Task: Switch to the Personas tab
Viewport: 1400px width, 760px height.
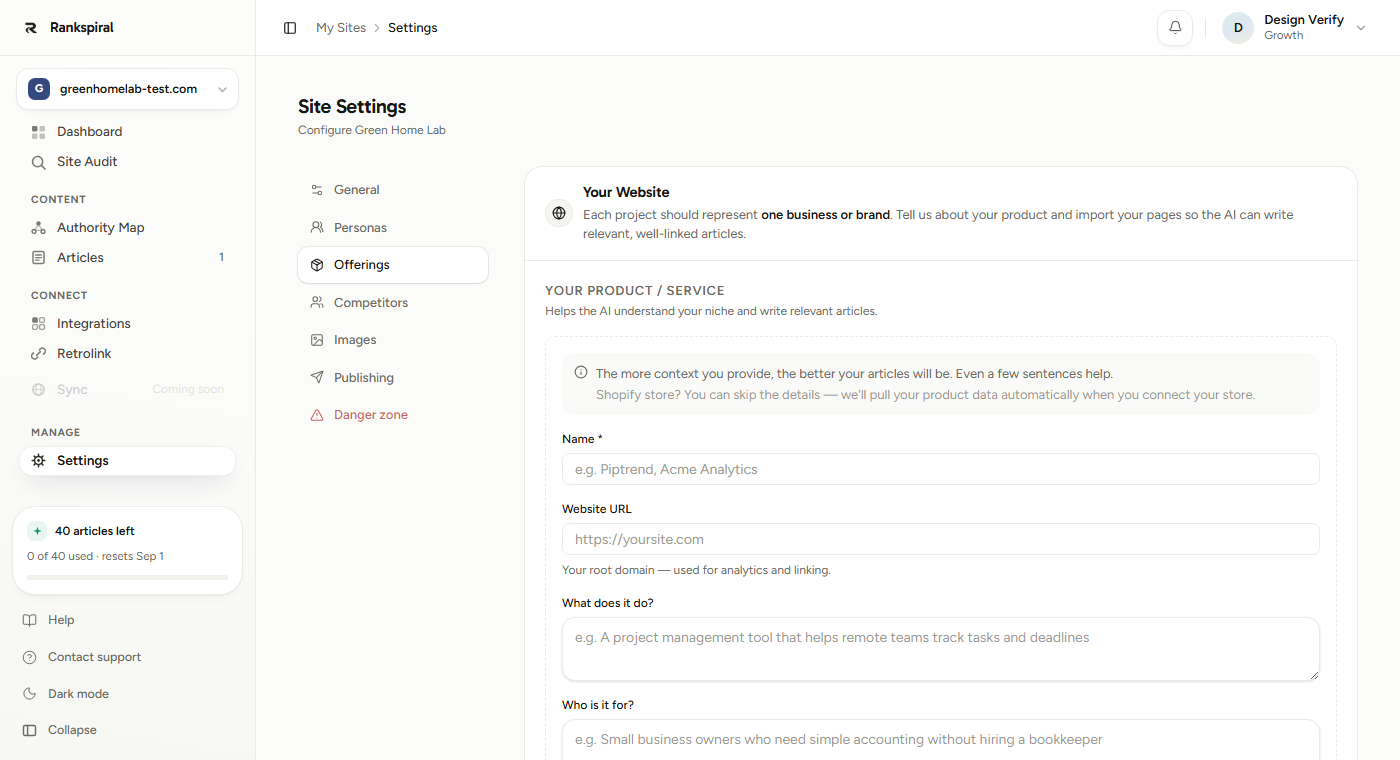Action: coord(393,228)
